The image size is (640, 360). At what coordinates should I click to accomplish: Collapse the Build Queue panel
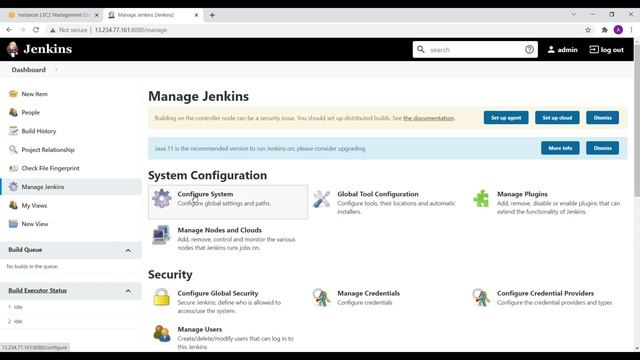128,250
